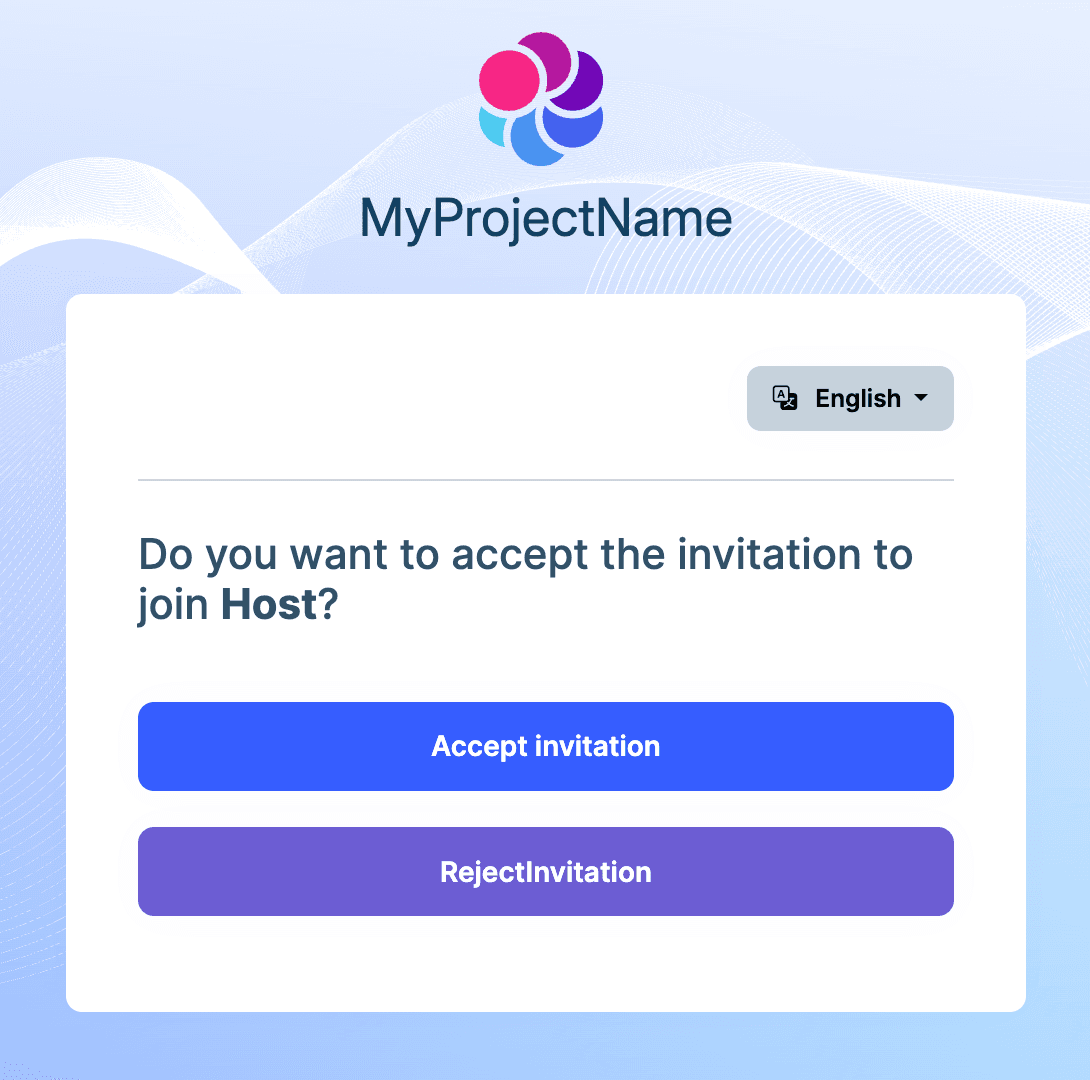The image size is (1090, 1080).
Task: Accept the invitation to join Host
Action: click(x=545, y=746)
